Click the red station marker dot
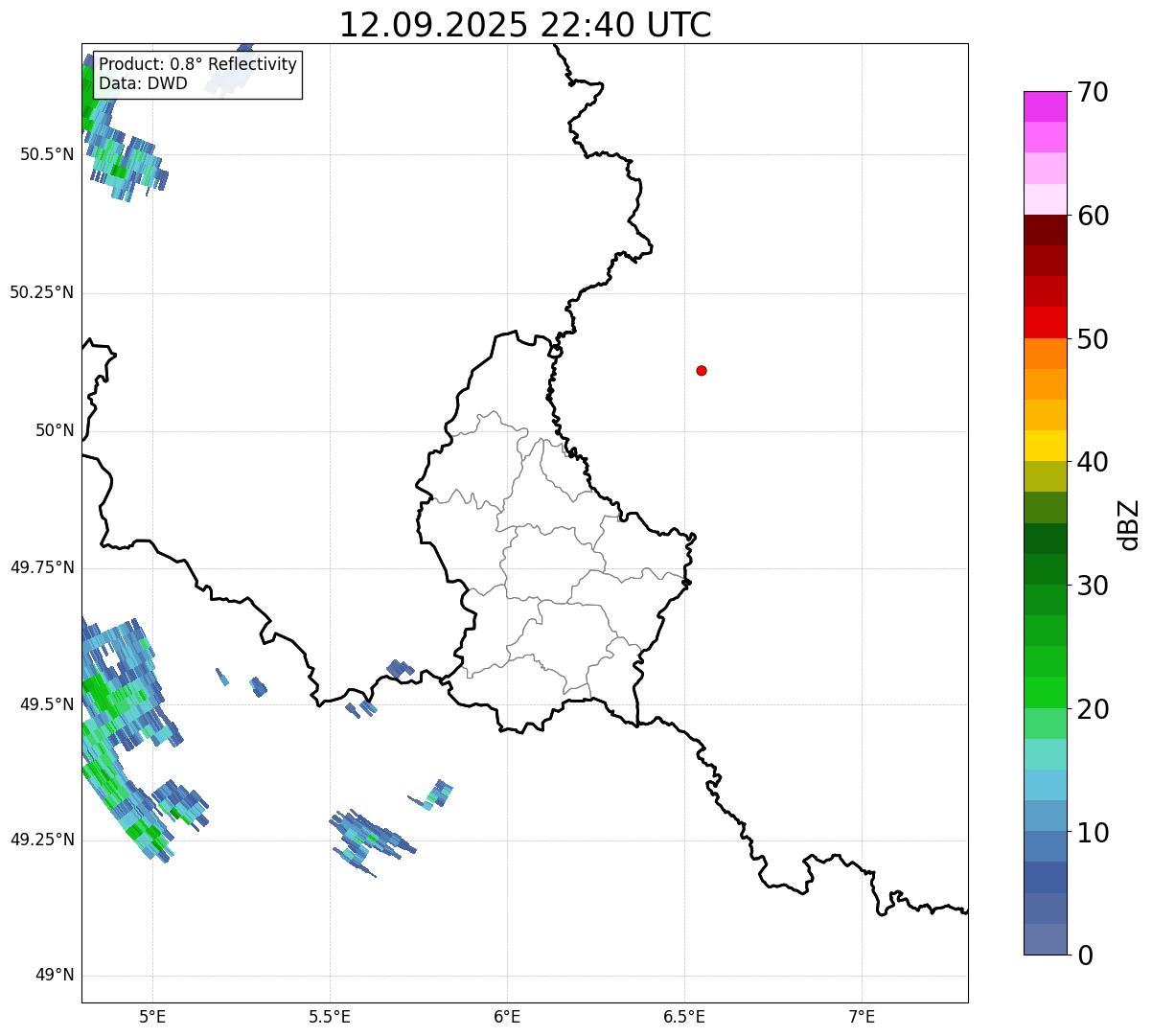The width and height of the screenshot is (1152, 1036). pyautogui.click(x=702, y=370)
